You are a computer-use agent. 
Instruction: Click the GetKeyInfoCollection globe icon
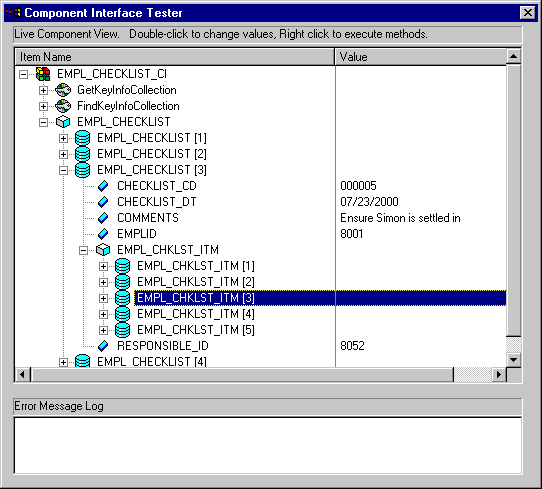63,90
